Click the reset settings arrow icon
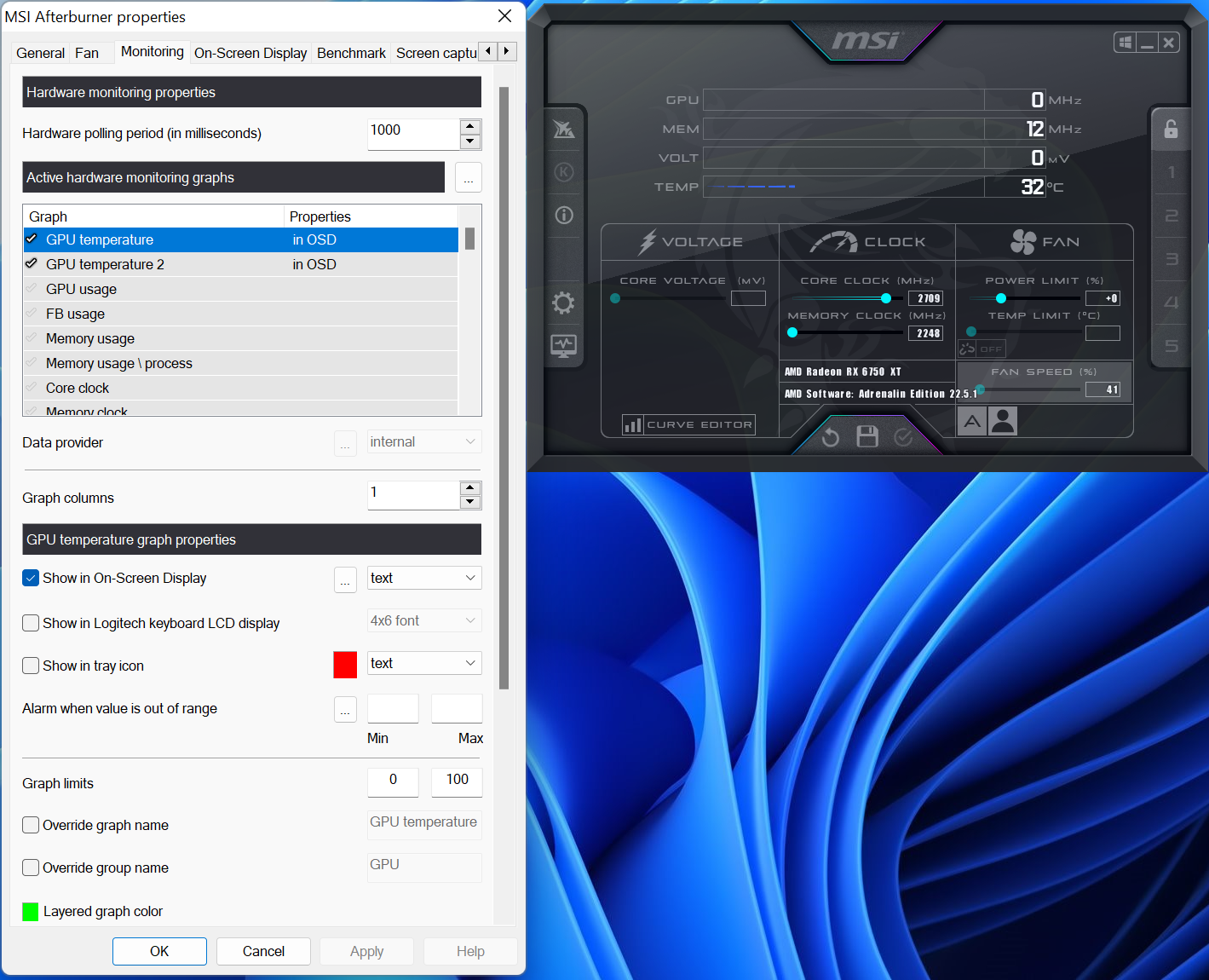The height and width of the screenshot is (980, 1209). pos(831,437)
